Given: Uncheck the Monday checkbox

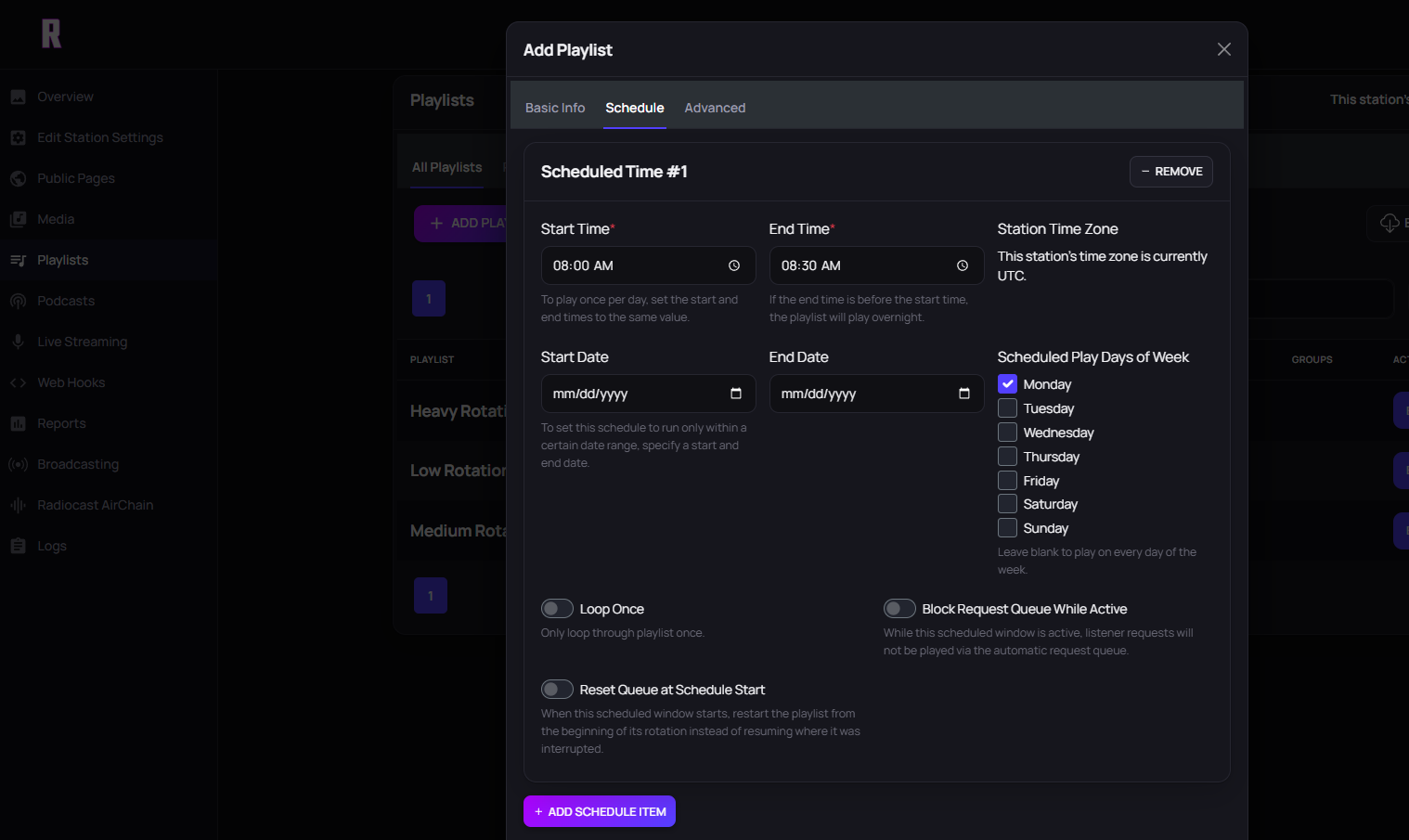Looking at the screenshot, I should click(1007, 384).
